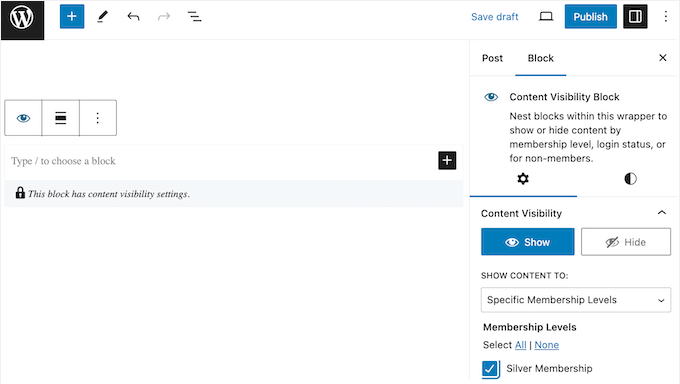Open the Specific Membership Levels dropdown

pos(575,300)
